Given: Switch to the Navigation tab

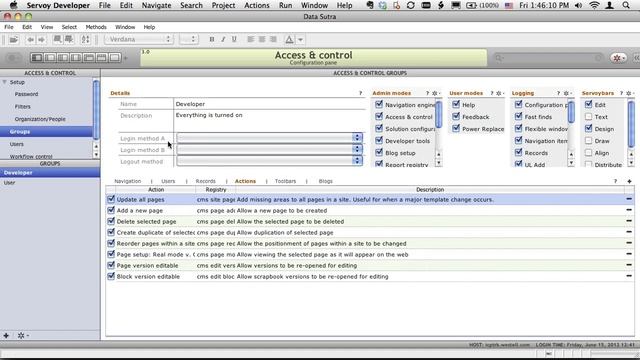Looking at the screenshot, I should [127, 181].
